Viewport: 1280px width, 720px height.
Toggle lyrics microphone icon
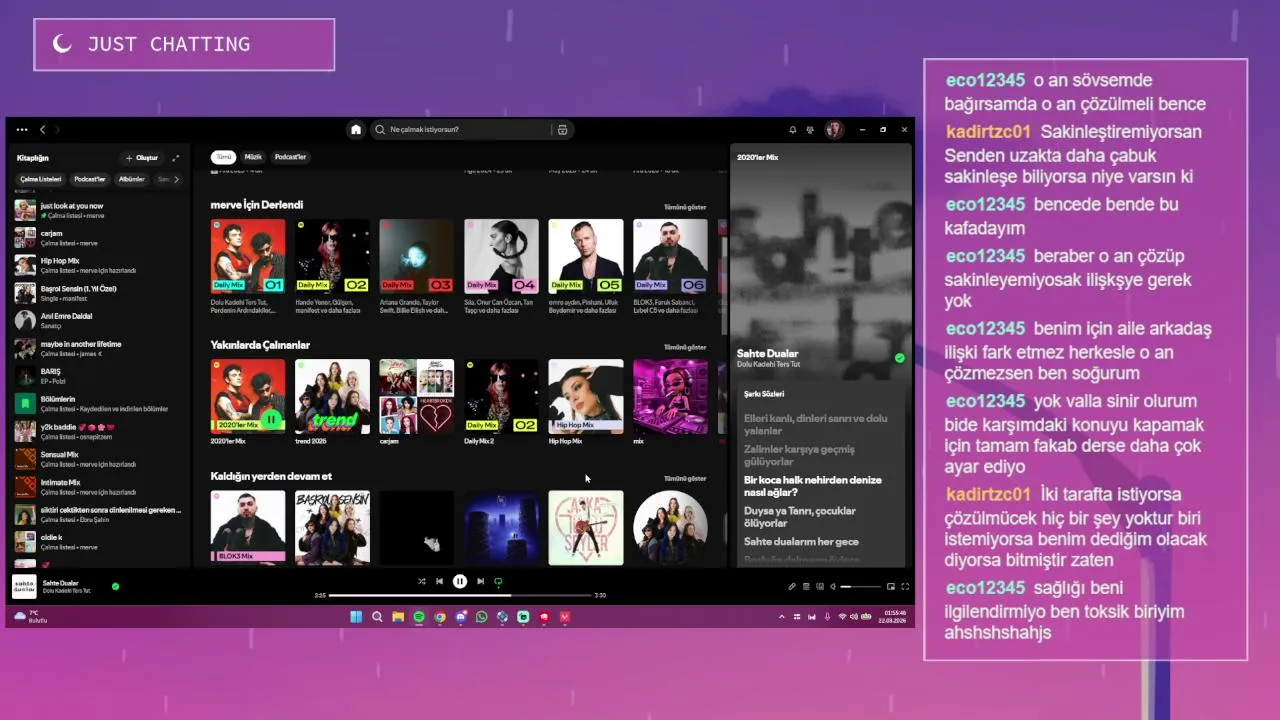tap(792, 587)
